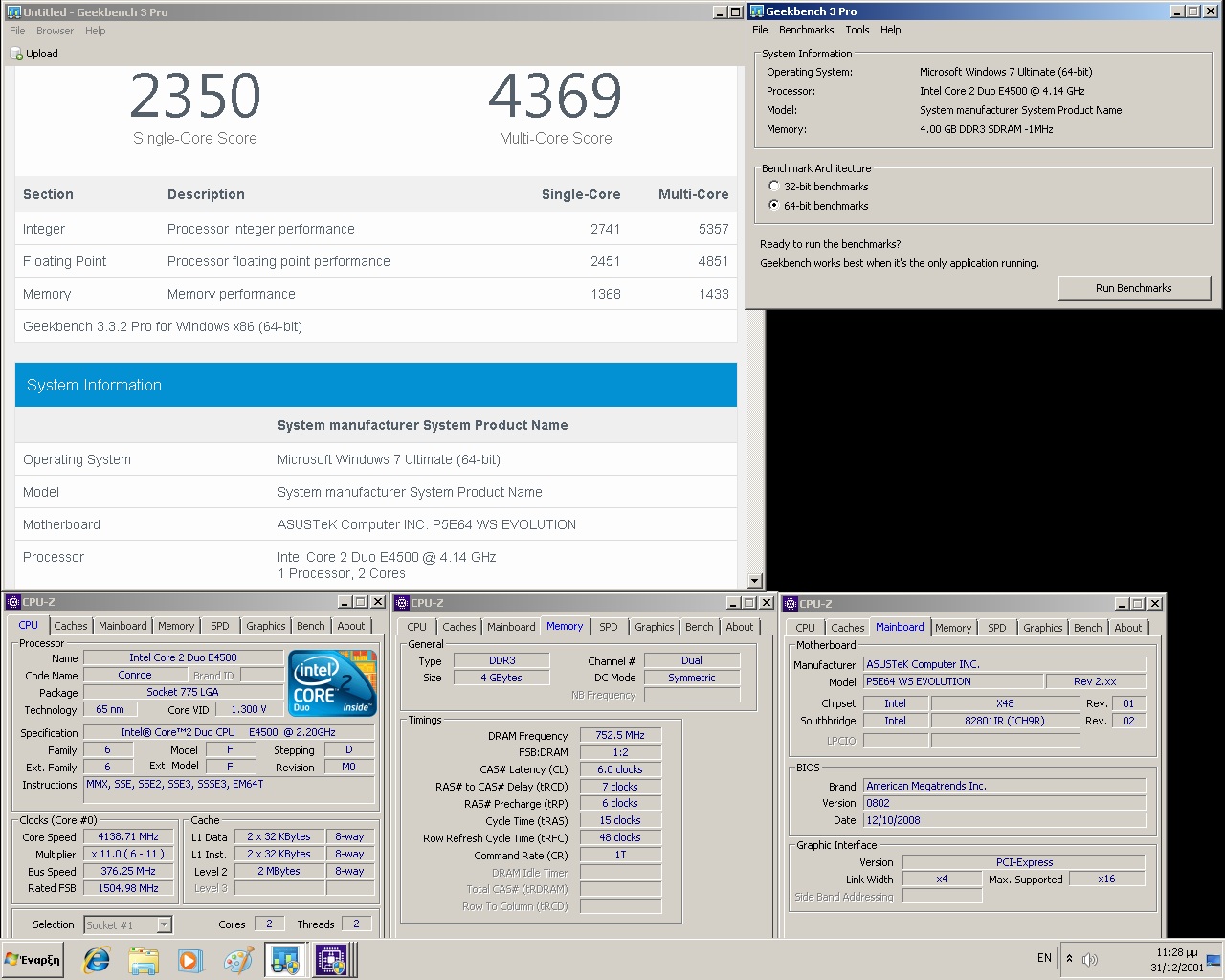Click the middle CPU-Z window title icon

point(402,603)
